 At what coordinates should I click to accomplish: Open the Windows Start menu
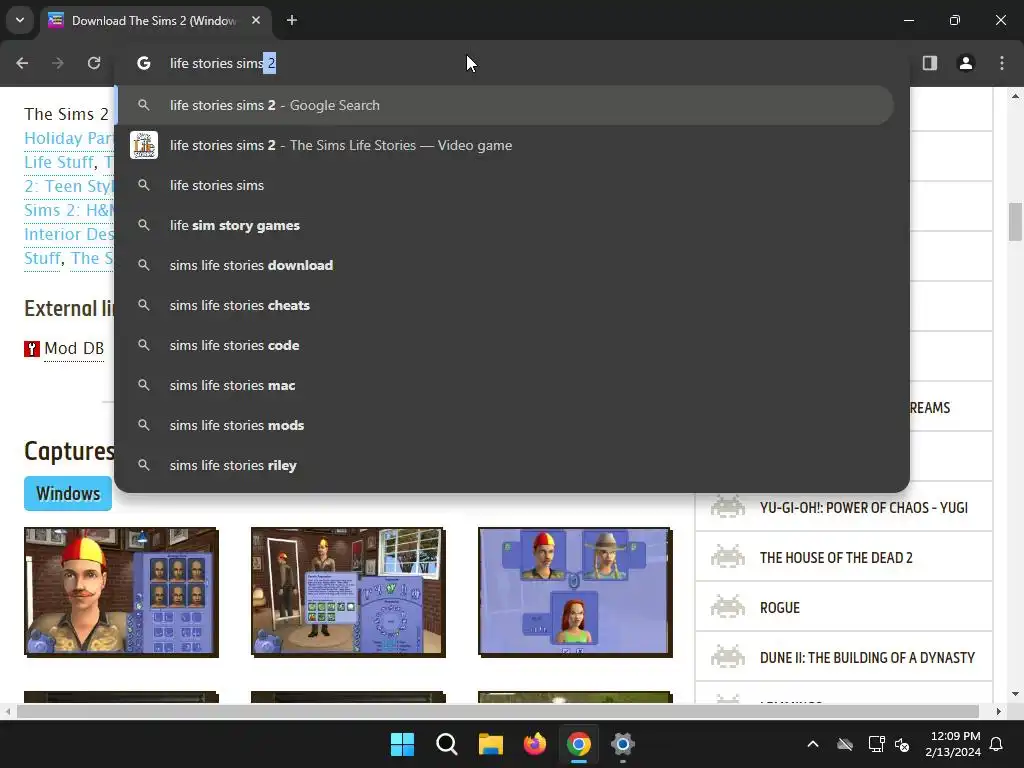coord(402,744)
